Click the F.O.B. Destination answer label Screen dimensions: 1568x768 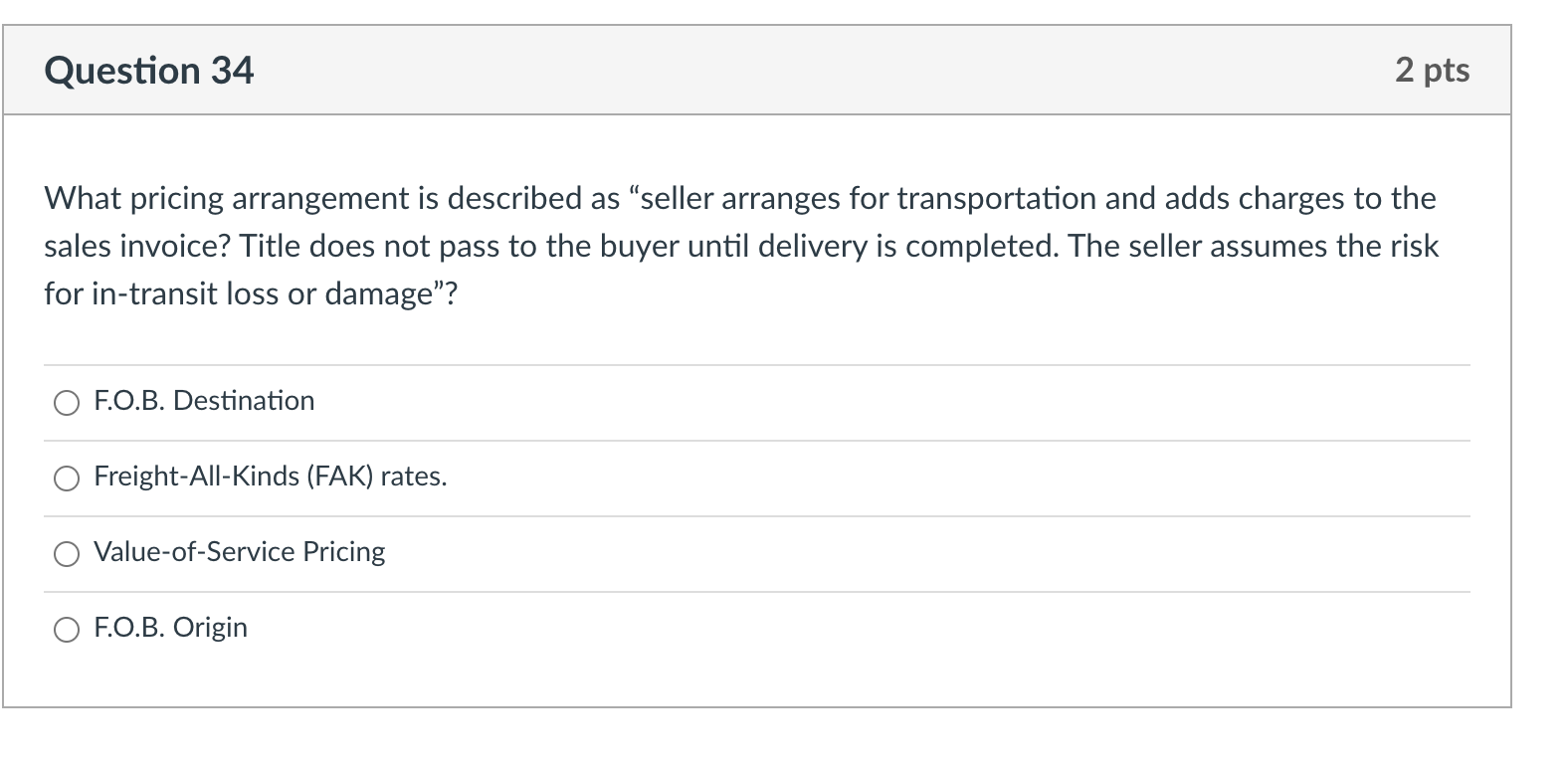[x=203, y=401]
